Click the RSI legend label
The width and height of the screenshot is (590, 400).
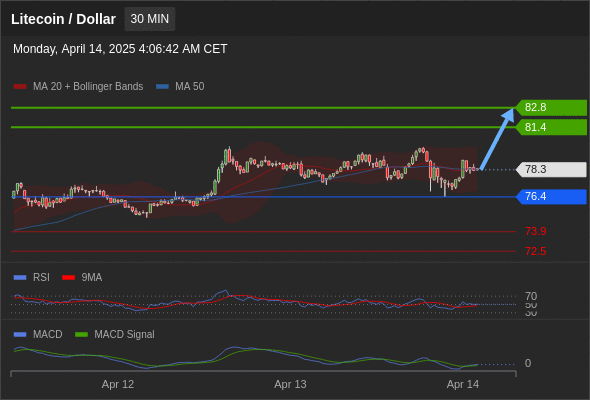(41, 278)
